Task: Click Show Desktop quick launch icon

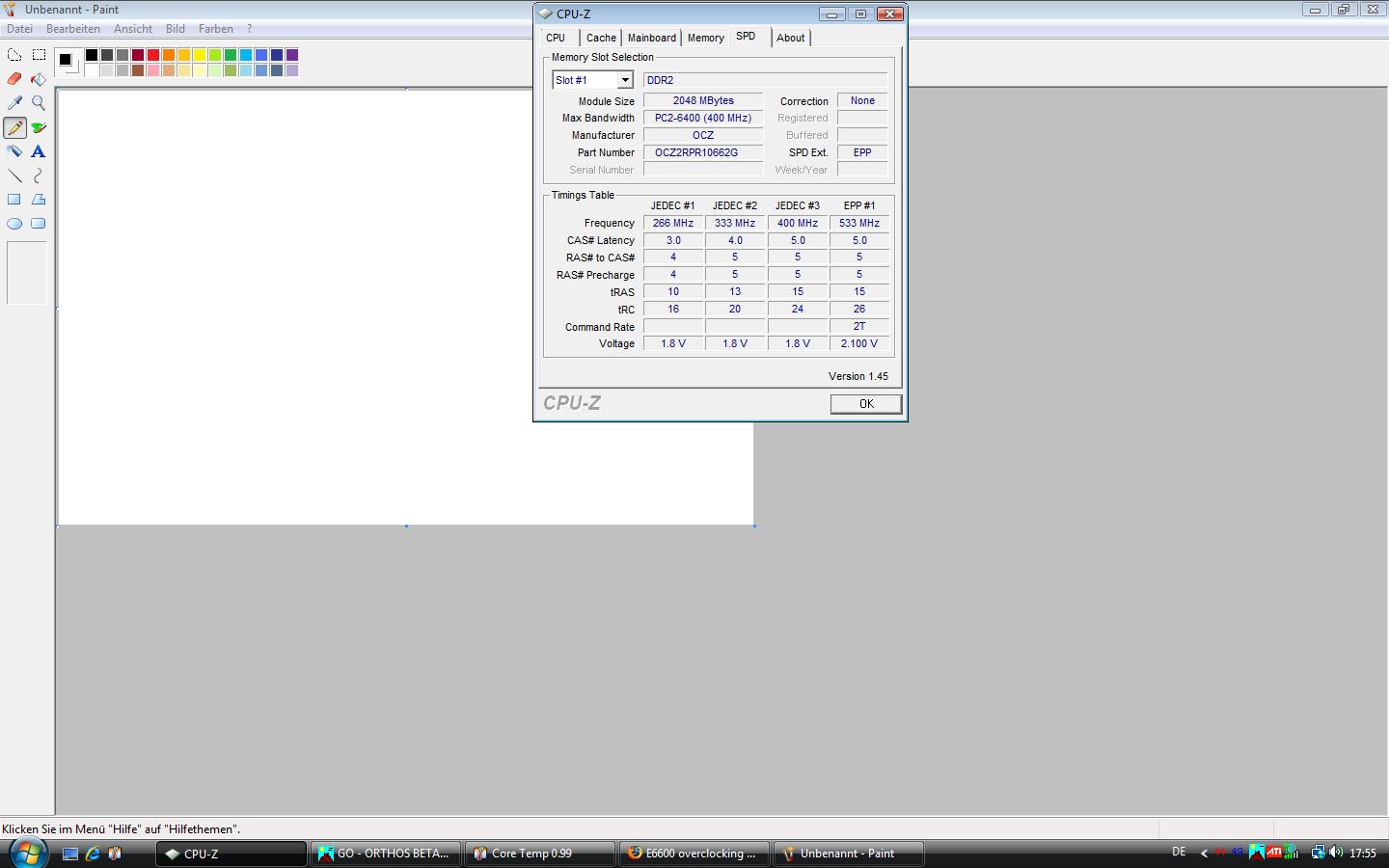Action: [70, 854]
